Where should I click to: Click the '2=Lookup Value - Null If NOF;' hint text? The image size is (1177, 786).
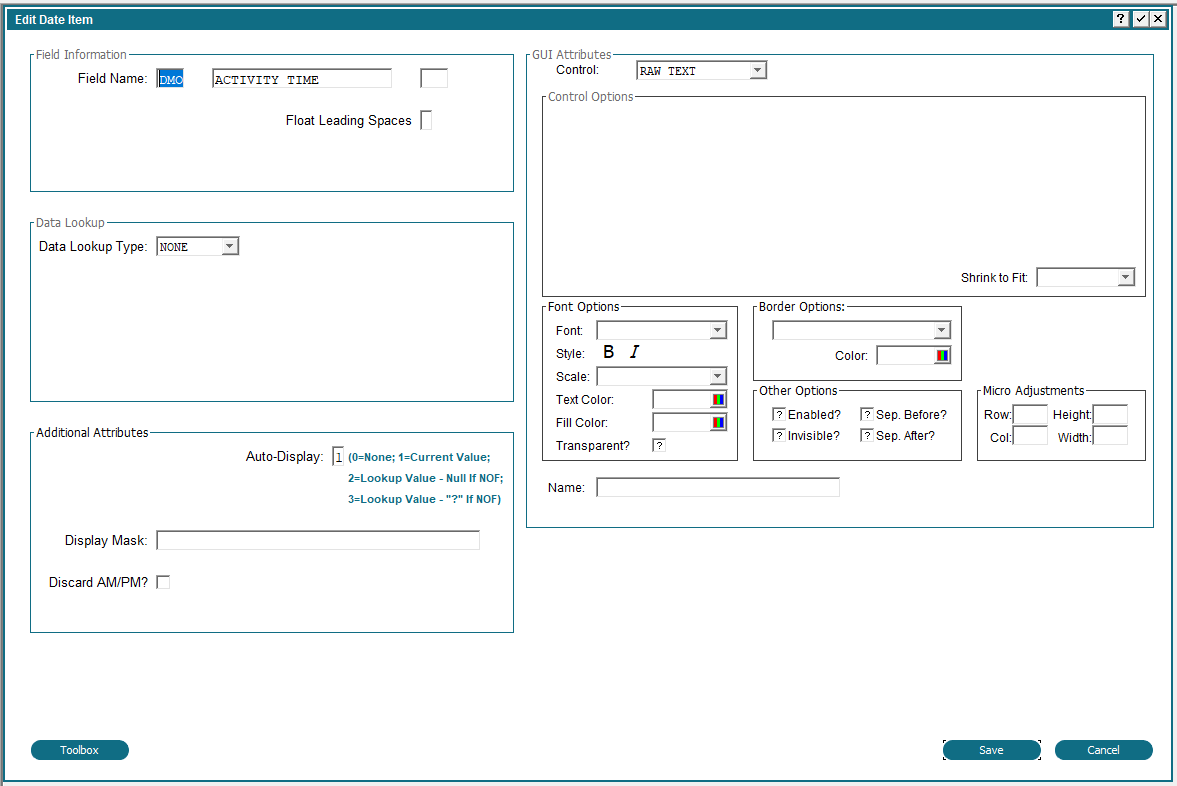[426, 478]
